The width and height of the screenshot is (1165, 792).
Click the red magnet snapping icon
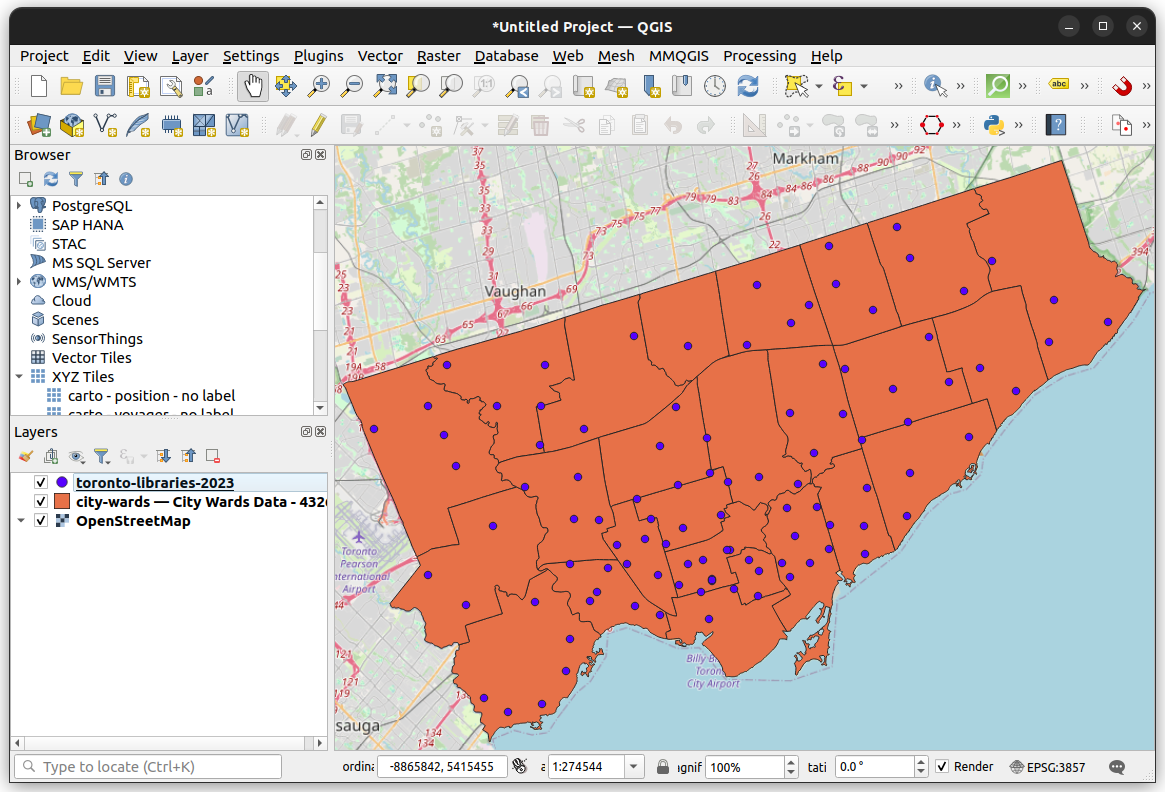1122,86
